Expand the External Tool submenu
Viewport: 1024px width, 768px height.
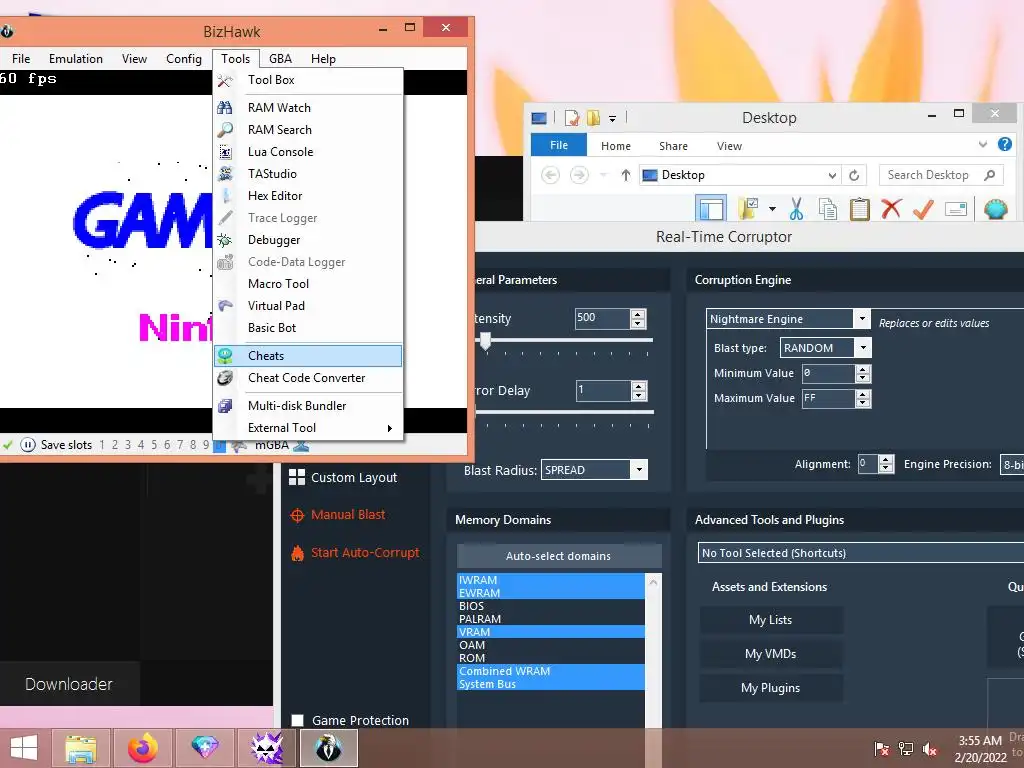[x=308, y=428]
